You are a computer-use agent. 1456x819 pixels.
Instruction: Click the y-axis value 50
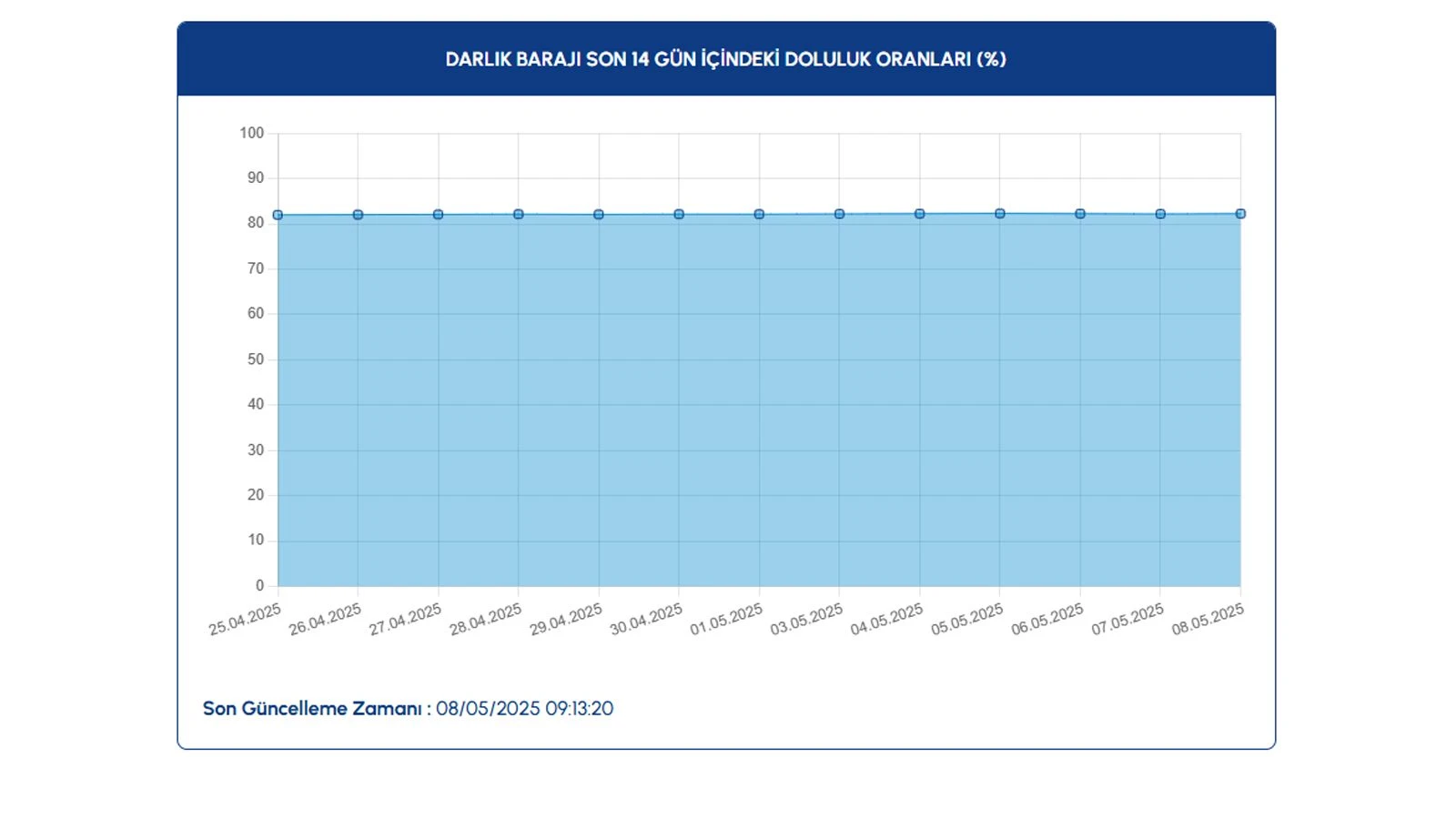(256, 359)
